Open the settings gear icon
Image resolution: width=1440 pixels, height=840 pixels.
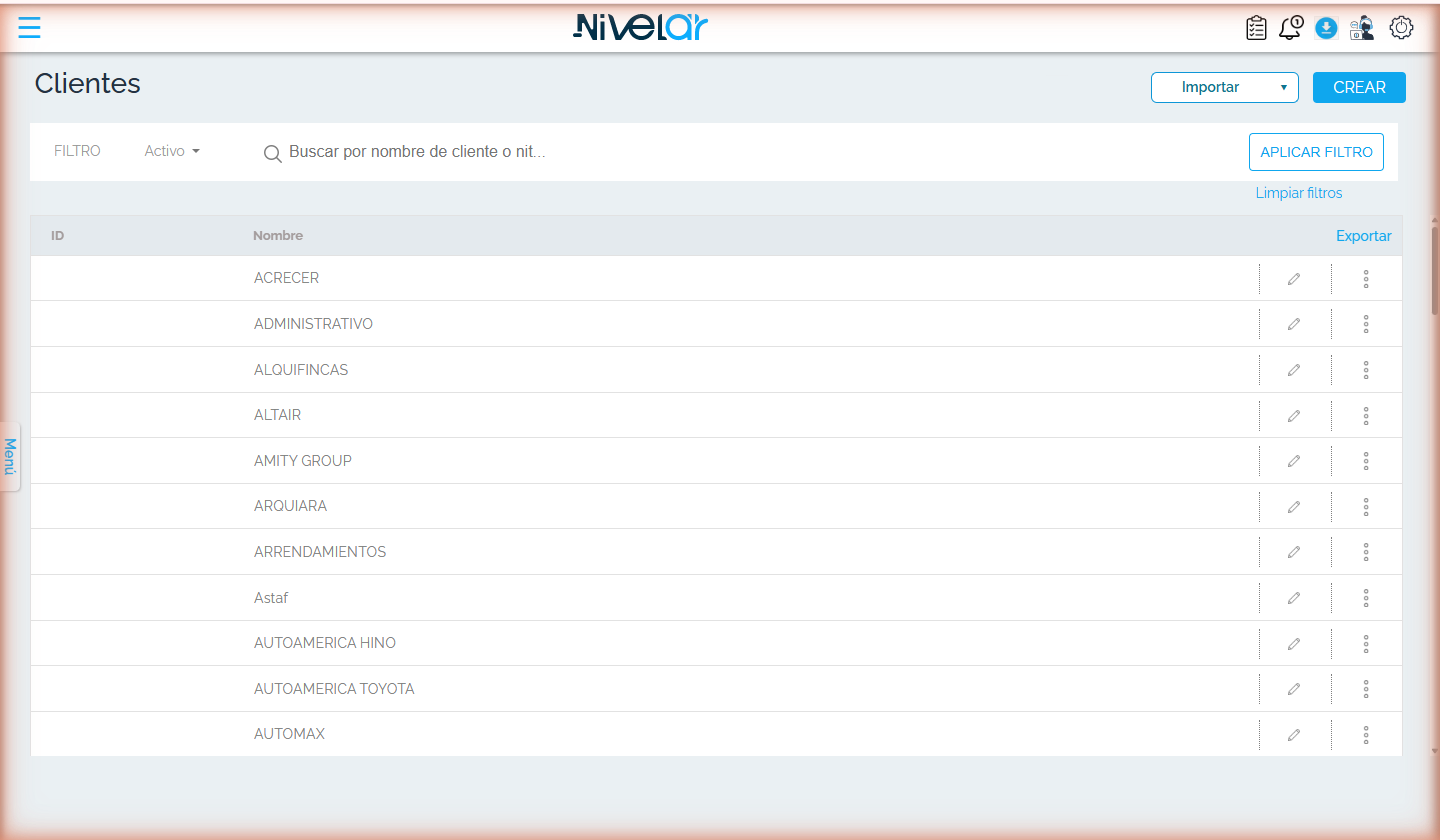coord(1401,28)
